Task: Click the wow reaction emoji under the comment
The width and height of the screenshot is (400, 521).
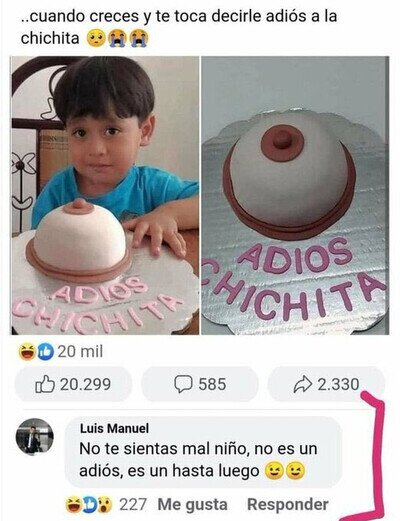Action: [105, 505]
